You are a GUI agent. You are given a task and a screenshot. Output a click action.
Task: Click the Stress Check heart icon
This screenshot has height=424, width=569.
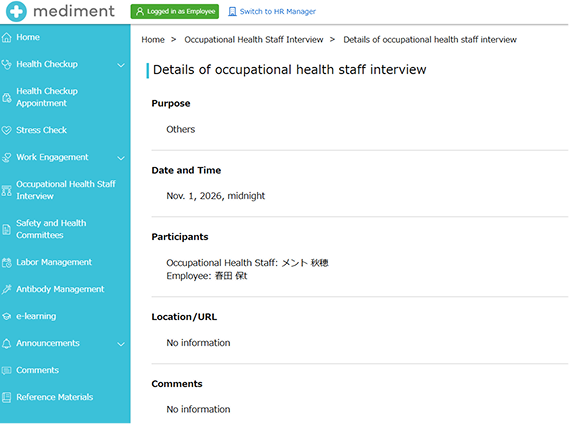[7, 130]
